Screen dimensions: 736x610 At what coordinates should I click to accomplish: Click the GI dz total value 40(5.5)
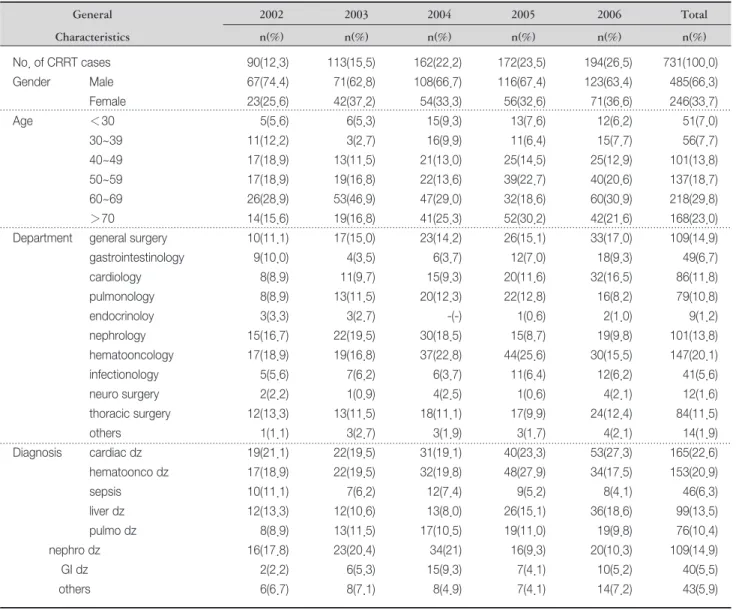[700, 570]
